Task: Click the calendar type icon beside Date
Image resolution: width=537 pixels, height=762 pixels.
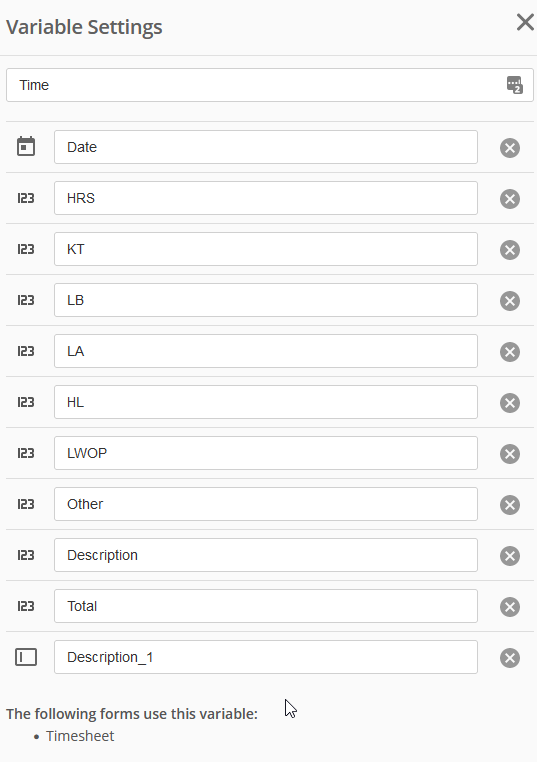Action: pos(26,146)
